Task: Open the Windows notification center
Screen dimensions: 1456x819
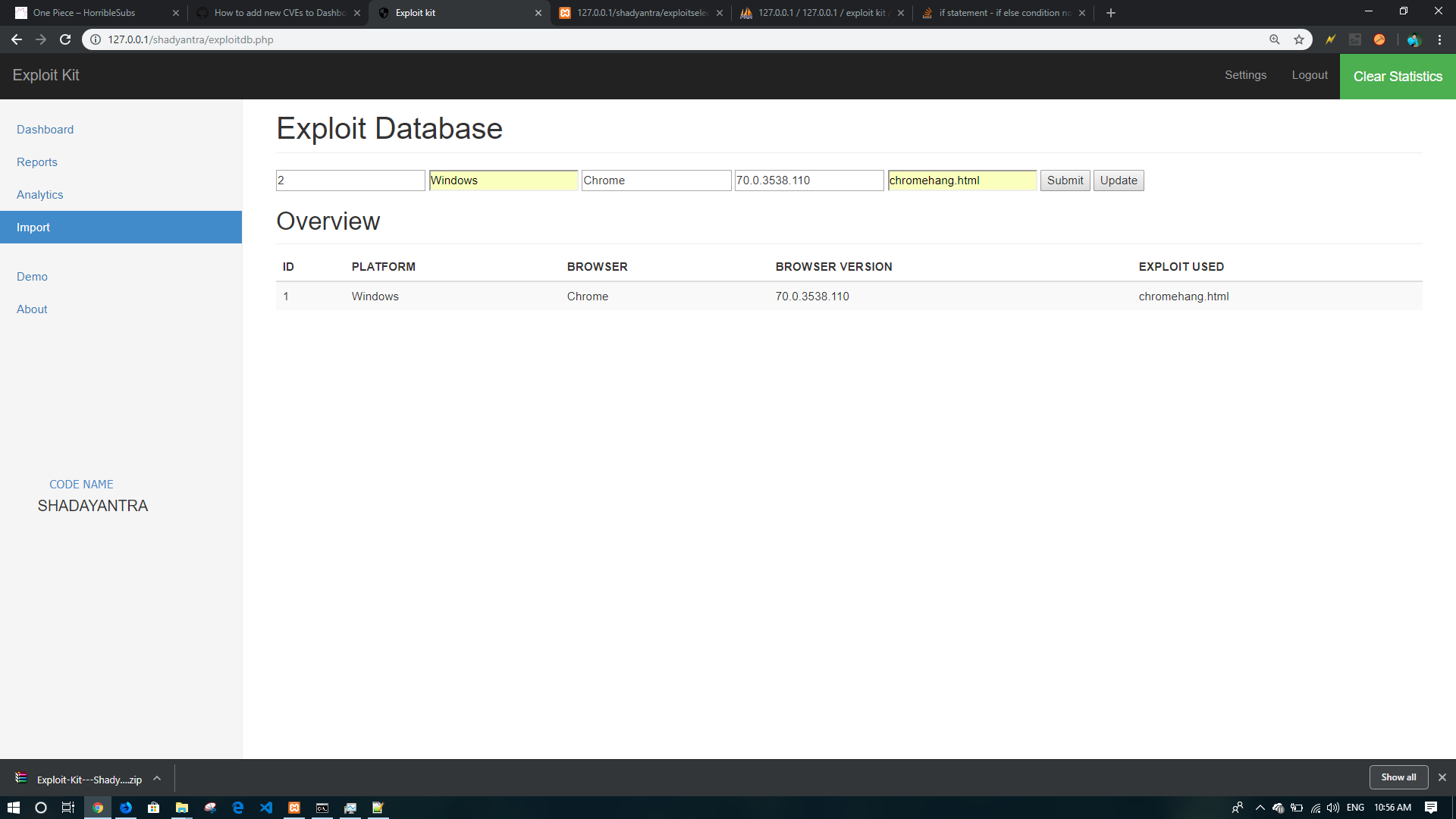Action: click(1431, 808)
